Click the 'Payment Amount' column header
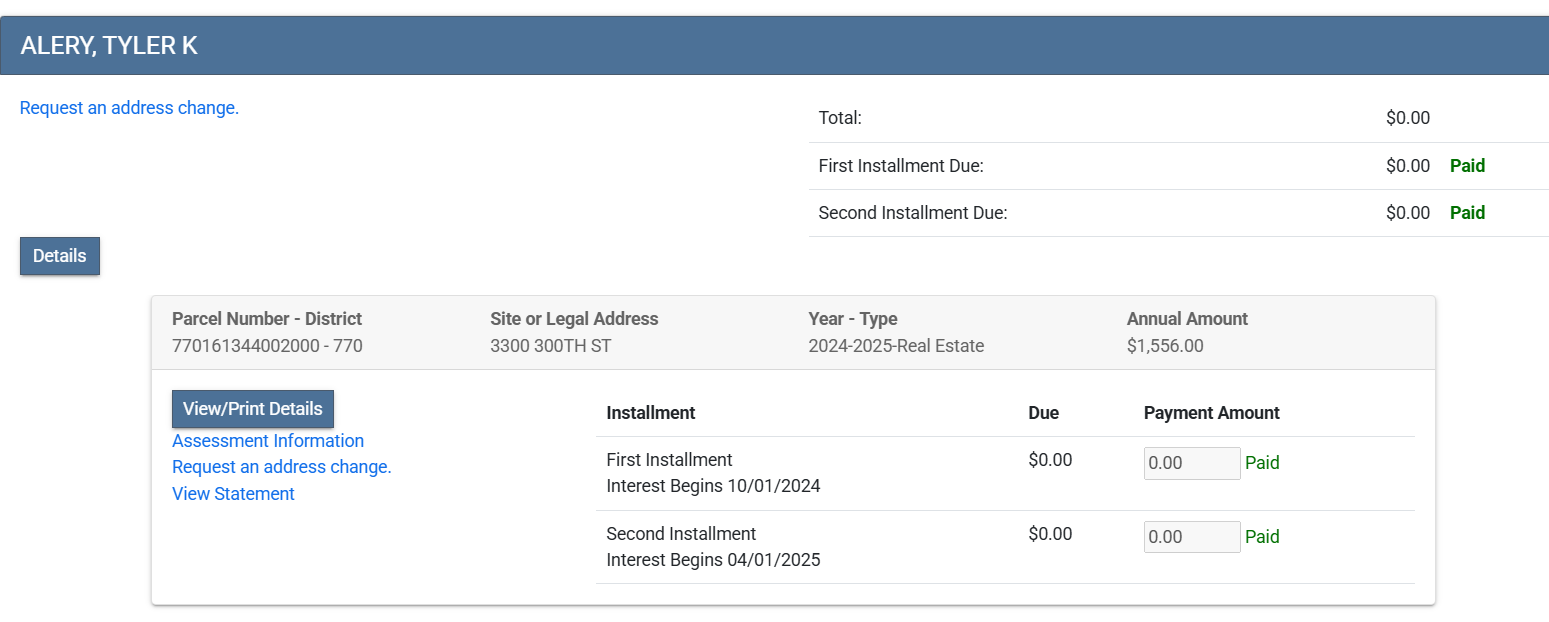Image resolution: width=1549 pixels, height=622 pixels. pos(1211,413)
